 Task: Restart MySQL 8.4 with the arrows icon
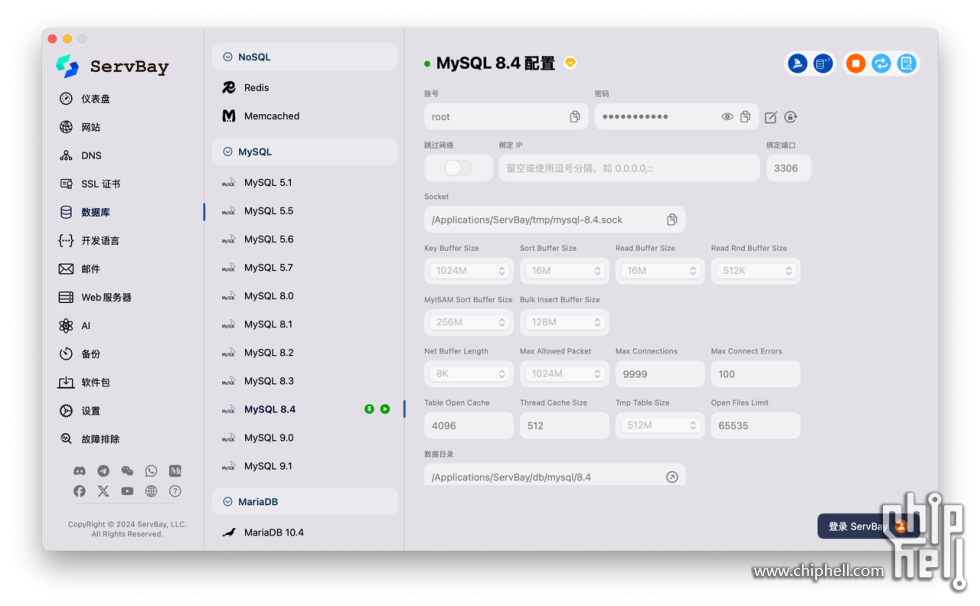coord(881,63)
